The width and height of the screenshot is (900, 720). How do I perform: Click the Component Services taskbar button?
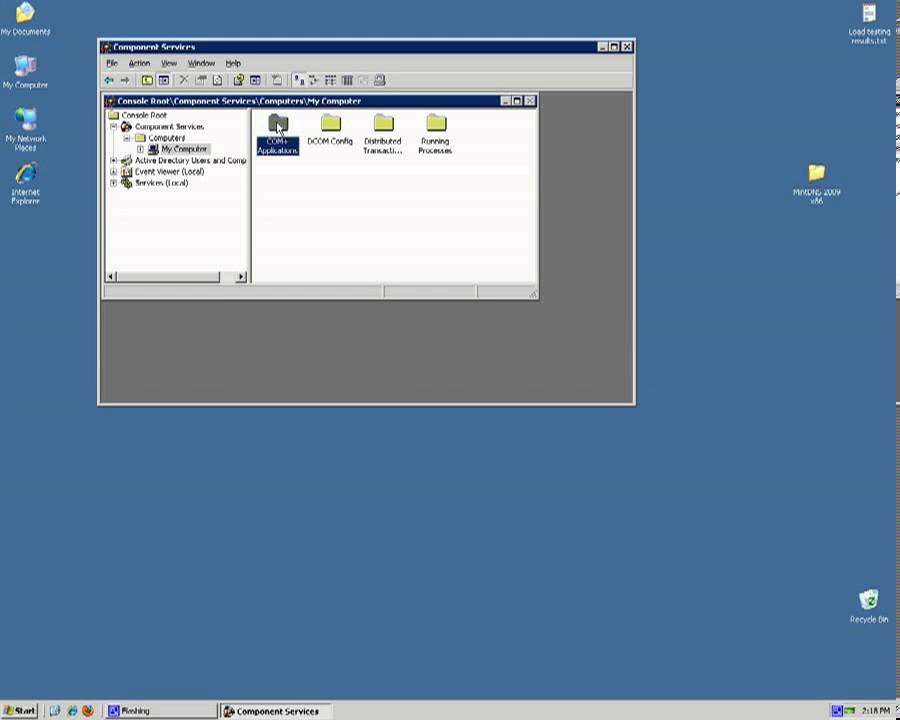tap(276, 711)
